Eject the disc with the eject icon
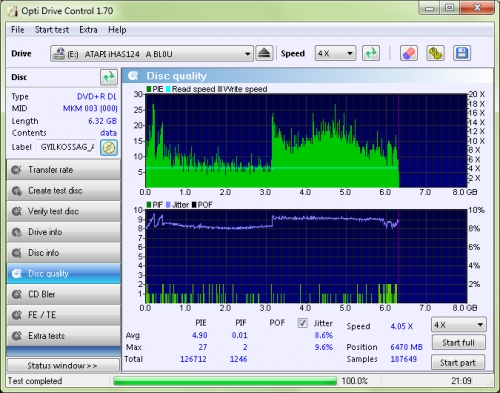The width and height of the screenshot is (500, 393). coord(264,53)
